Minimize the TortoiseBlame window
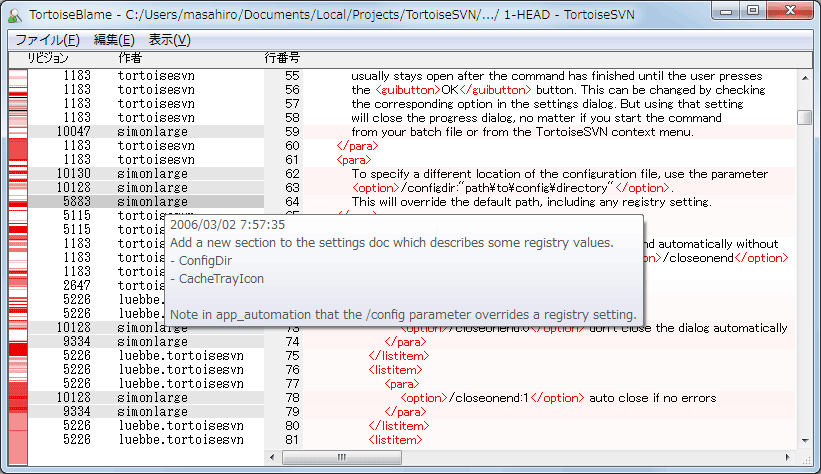Screen dimensions: 821x474 (726, 10)
